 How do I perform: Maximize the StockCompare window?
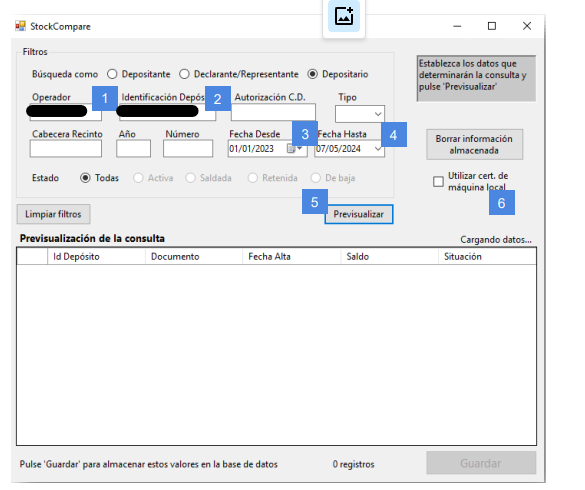coord(492,26)
